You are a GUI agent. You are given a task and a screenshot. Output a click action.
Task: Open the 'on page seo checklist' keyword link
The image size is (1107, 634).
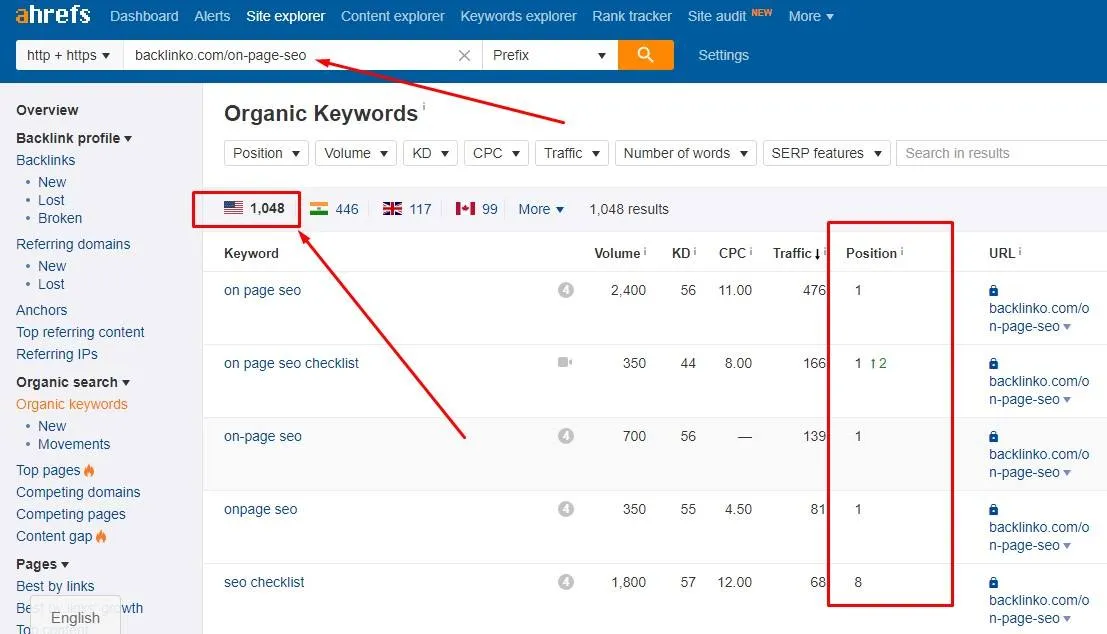(292, 363)
